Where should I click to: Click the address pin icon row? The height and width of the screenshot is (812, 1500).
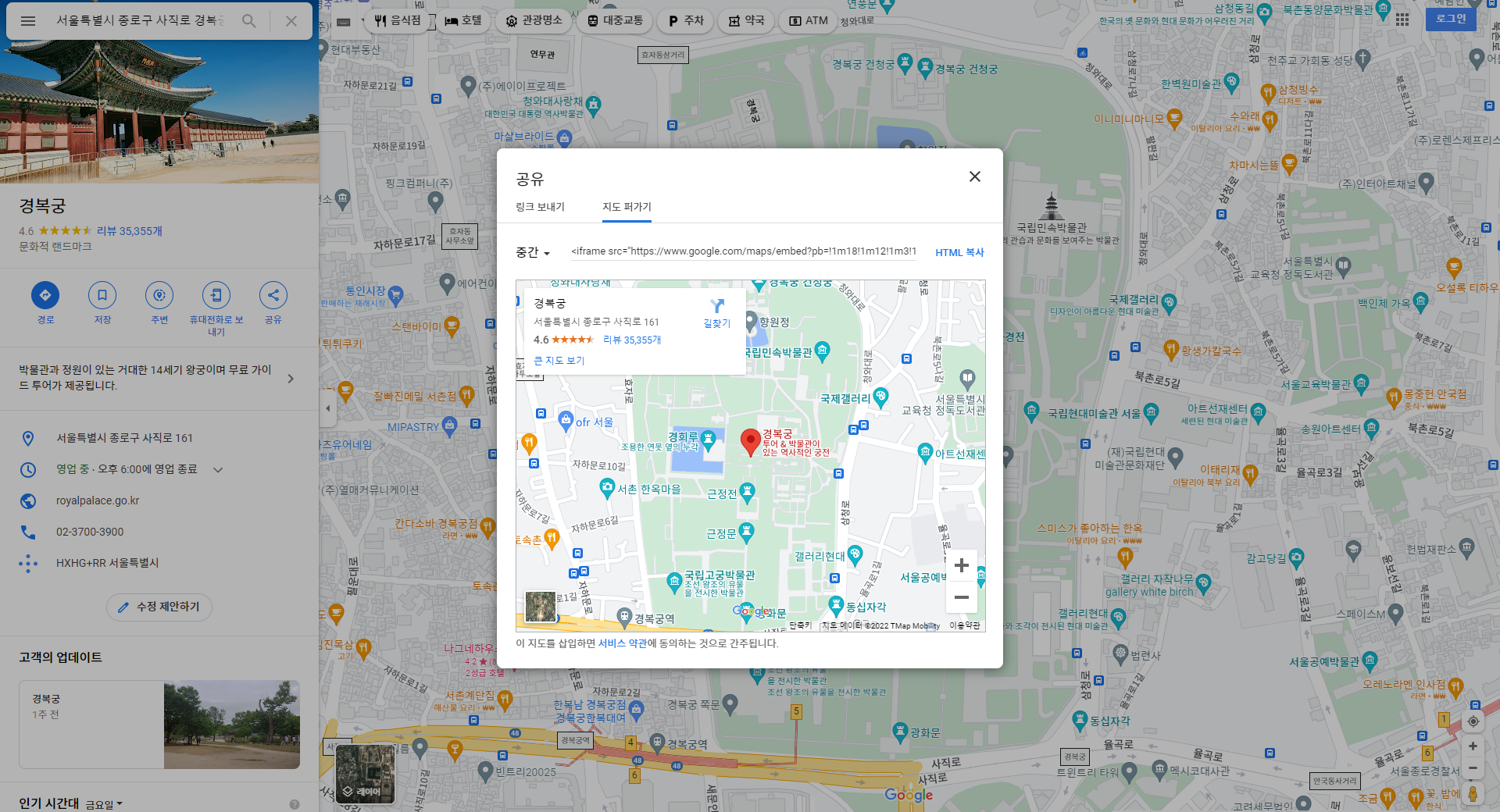(x=159, y=438)
